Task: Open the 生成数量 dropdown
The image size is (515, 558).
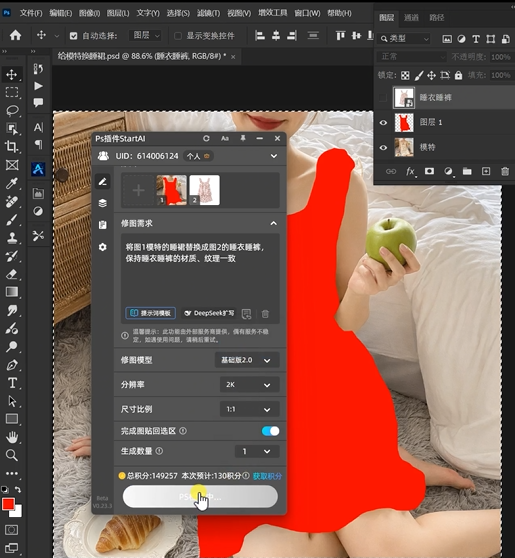Action: [257, 451]
